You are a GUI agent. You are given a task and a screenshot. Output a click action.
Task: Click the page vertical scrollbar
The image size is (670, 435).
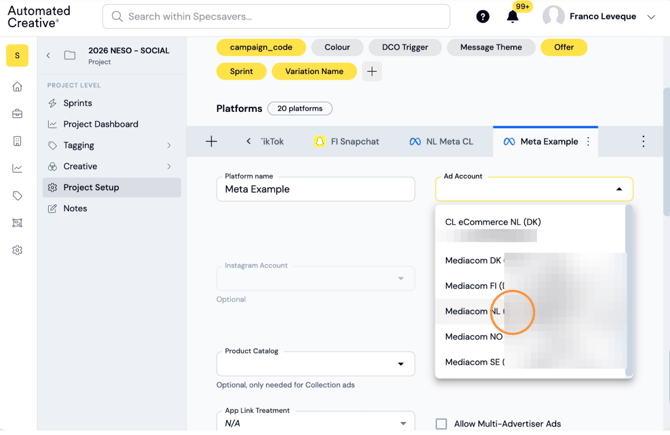pos(666,152)
